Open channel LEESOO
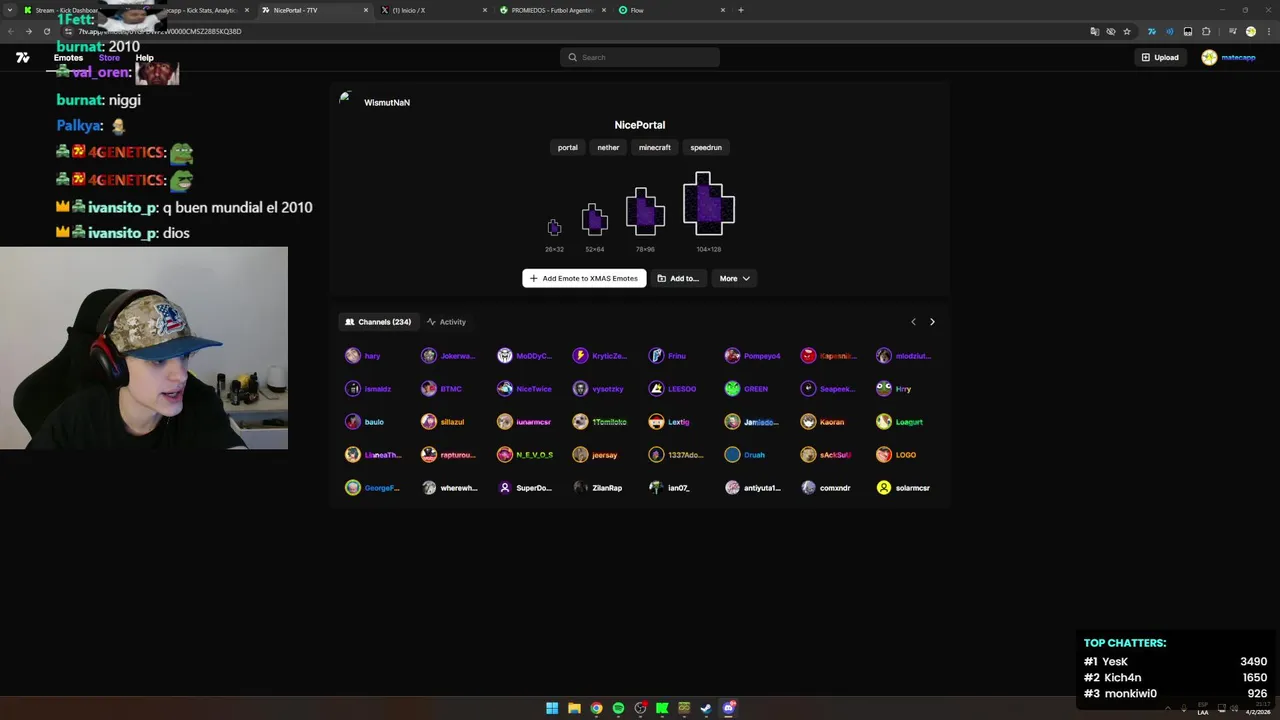The image size is (1280, 720). coord(672,389)
